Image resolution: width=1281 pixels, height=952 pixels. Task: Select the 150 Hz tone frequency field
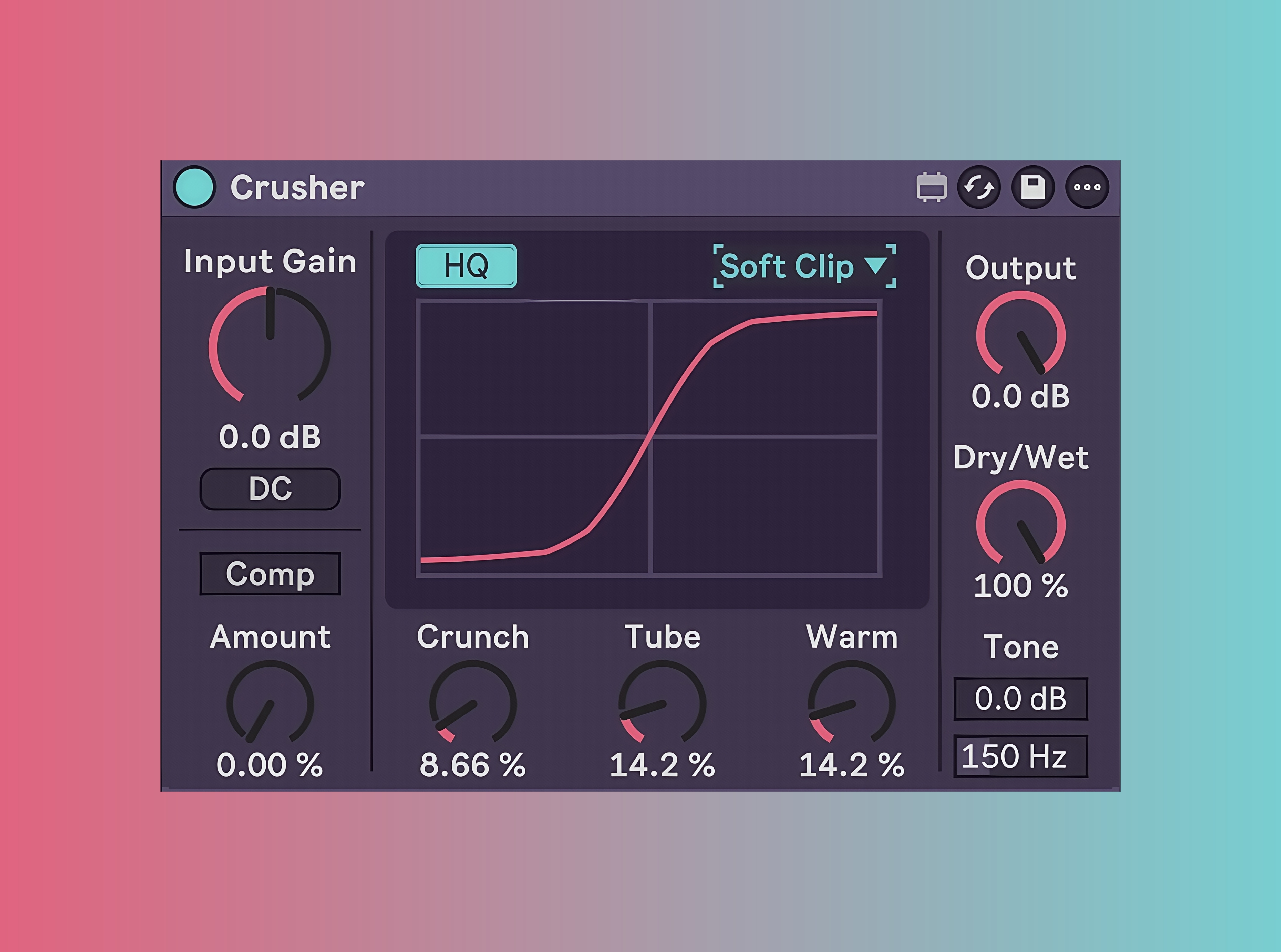pyautogui.click(x=1021, y=756)
